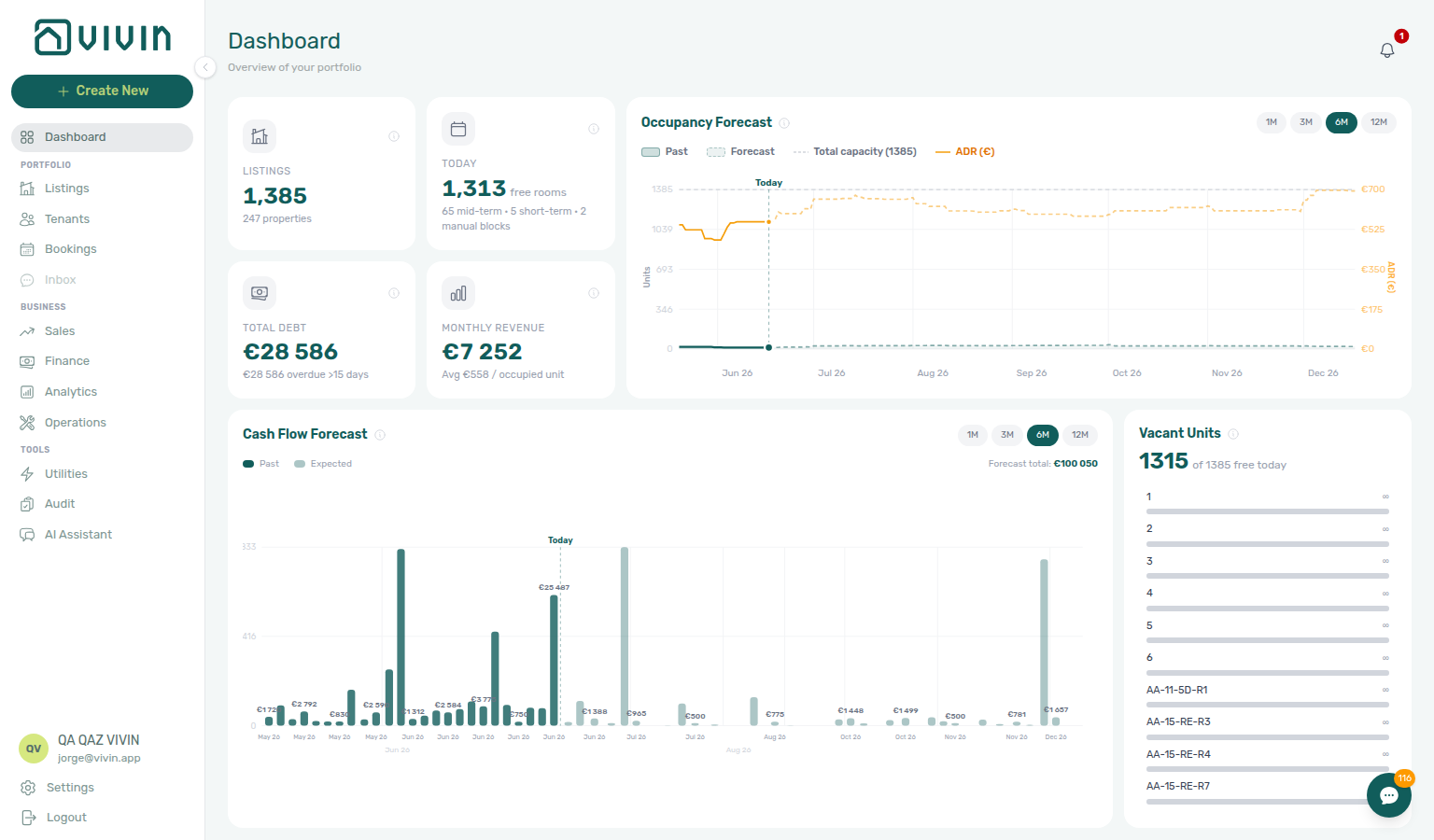The height and width of the screenshot is (840, 1434).
Task: Click the Total Debt money icon
Action: point(260,293)
